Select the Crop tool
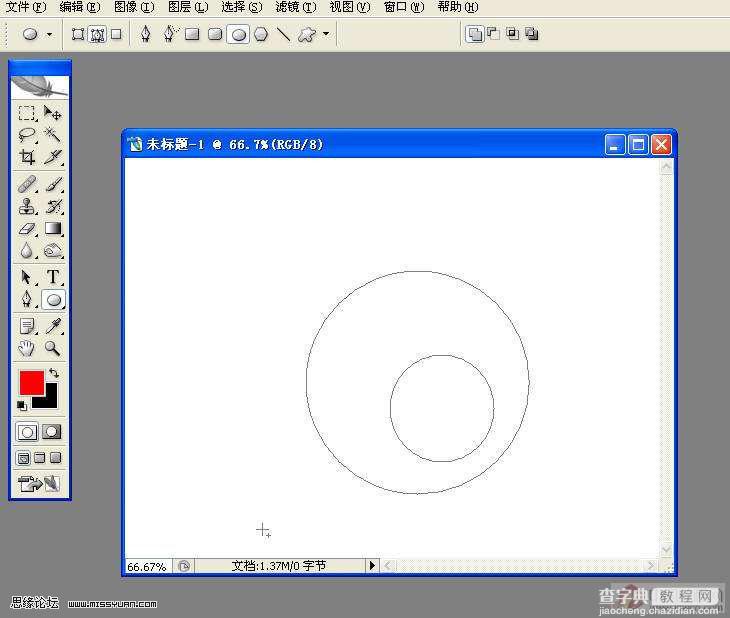This screenshot has width=730, height=618. [27, 157]
